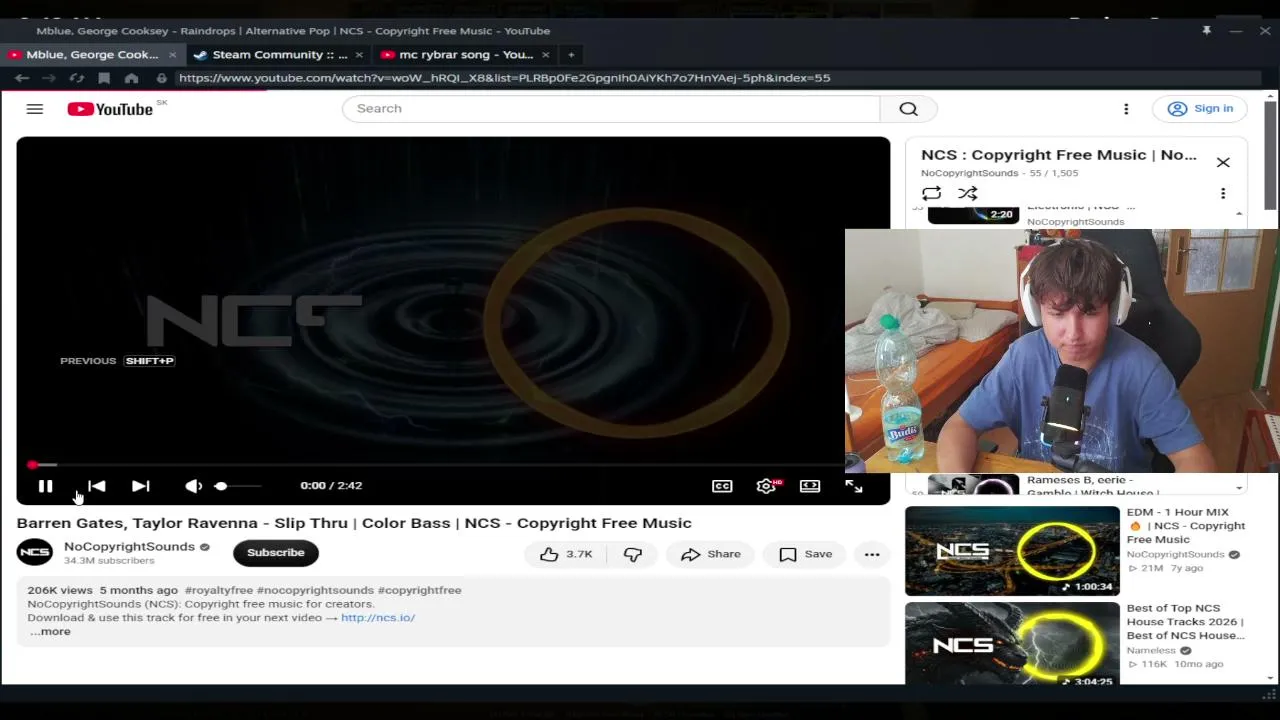Expand the description with ...more

[50, 632]
